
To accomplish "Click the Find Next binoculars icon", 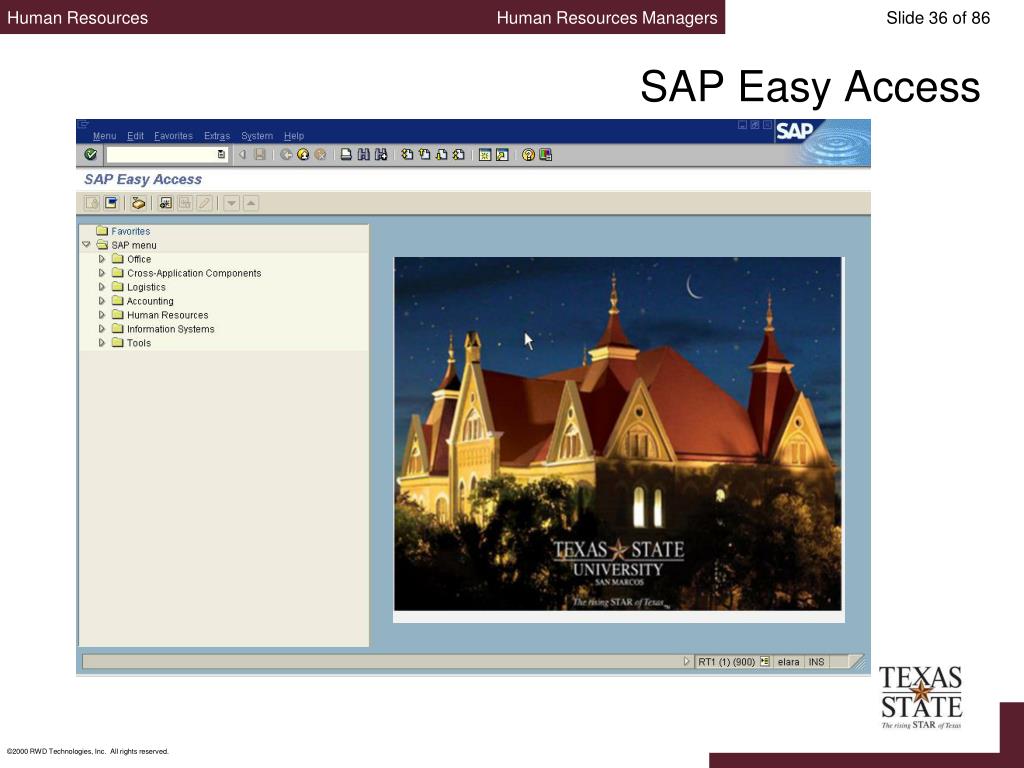I will pos(381,155).
